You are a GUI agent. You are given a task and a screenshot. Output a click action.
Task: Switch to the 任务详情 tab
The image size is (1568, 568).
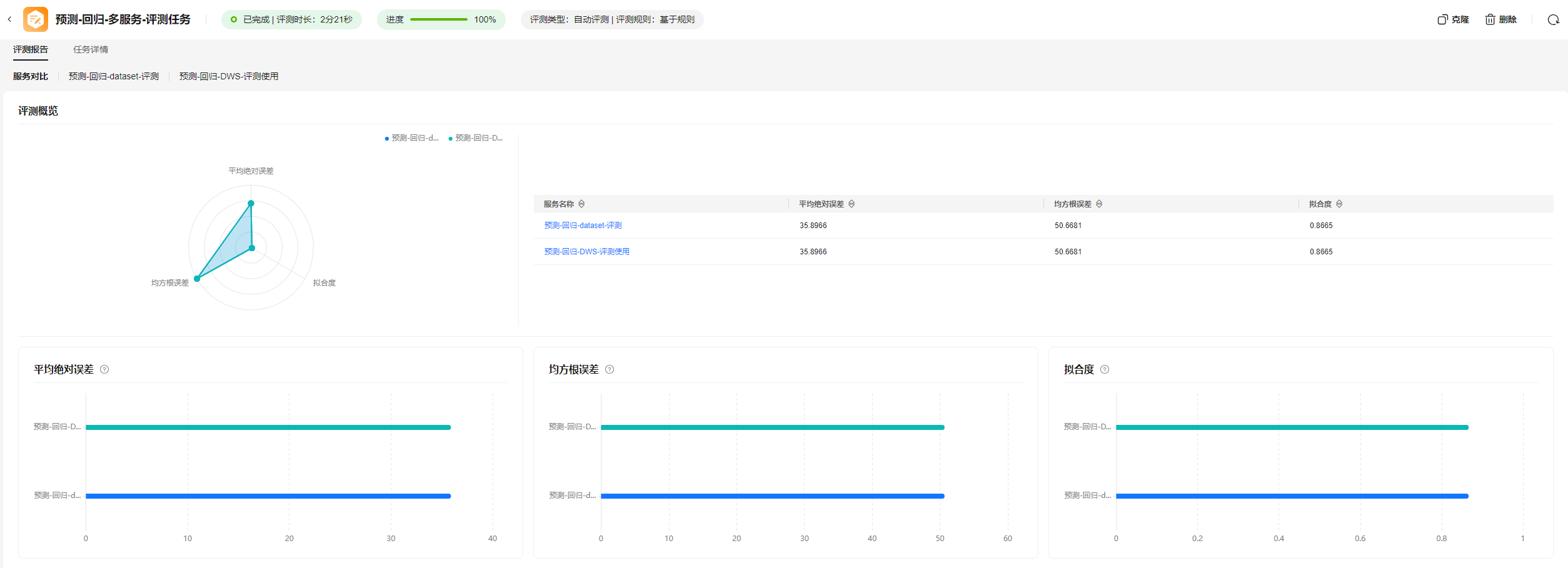pyautogui.click(x=91, y=49)
